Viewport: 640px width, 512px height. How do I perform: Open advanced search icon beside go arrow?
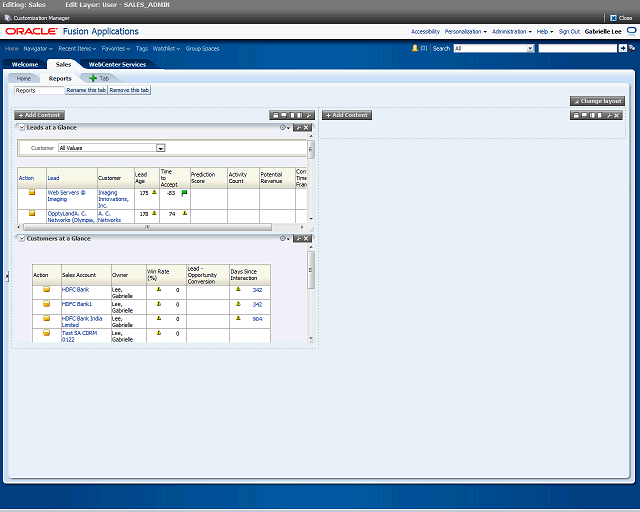632,48
